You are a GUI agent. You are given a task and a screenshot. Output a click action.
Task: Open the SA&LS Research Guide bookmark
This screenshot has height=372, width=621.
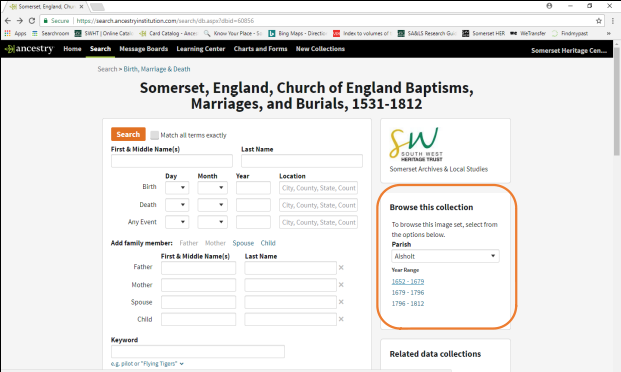click(x=427, y=33)
